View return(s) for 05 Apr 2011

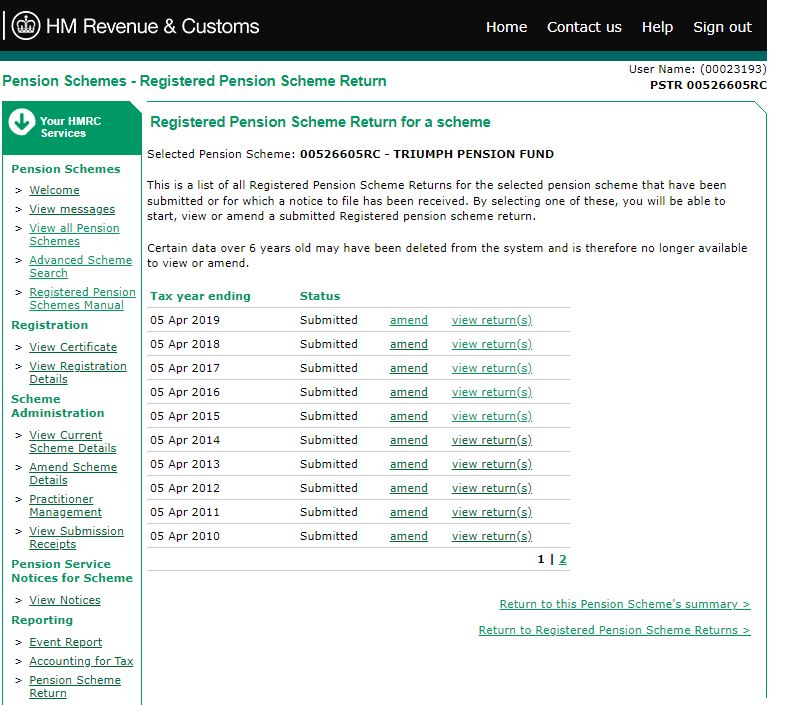coord(492,512)
